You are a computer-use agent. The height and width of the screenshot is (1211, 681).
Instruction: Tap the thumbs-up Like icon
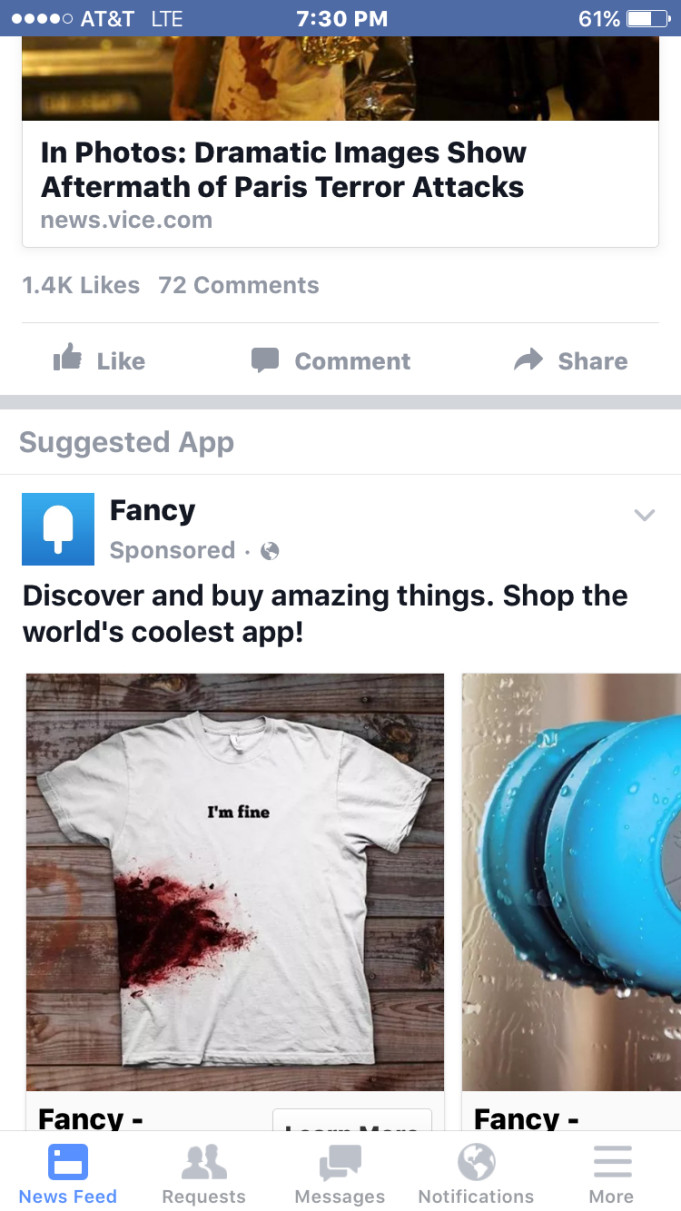click(x=67, y=359)
